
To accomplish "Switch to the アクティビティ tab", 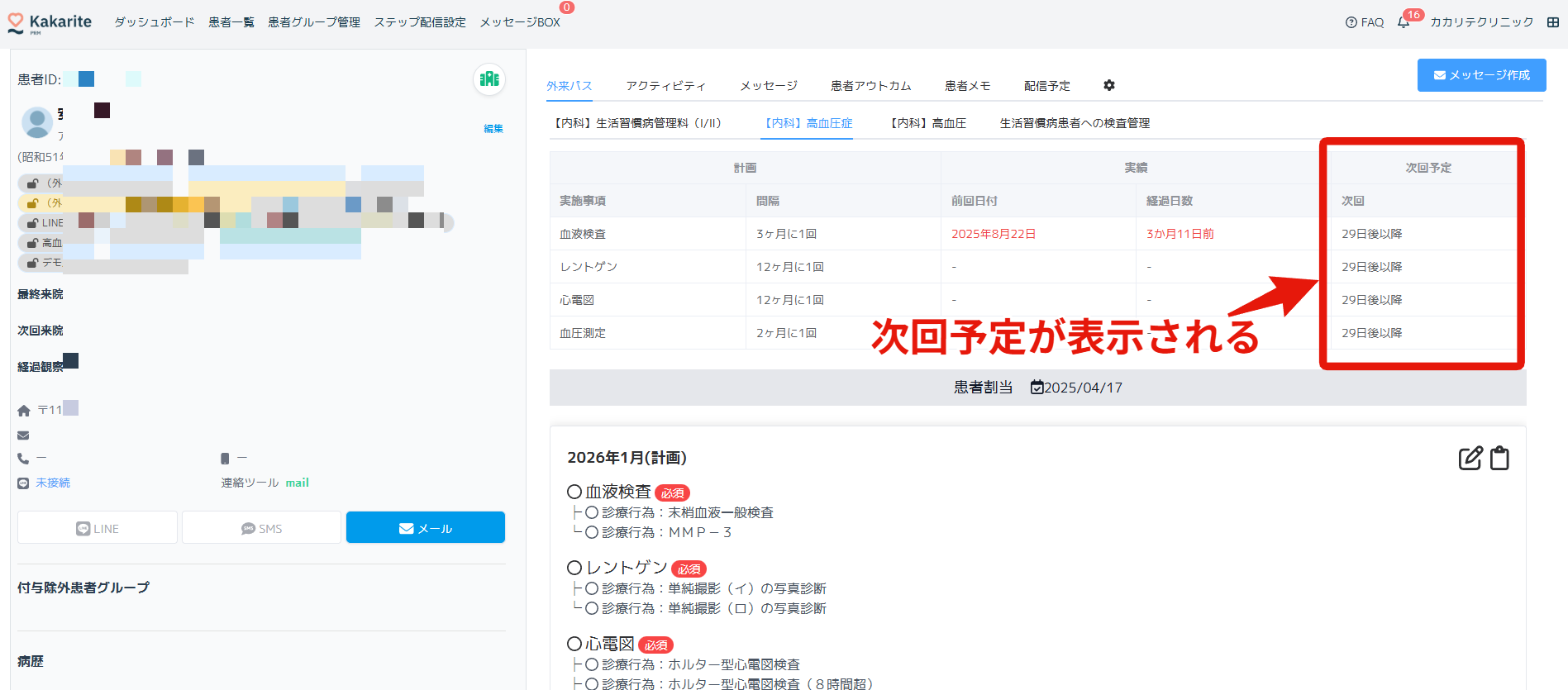I will click(x=665, y=86).
